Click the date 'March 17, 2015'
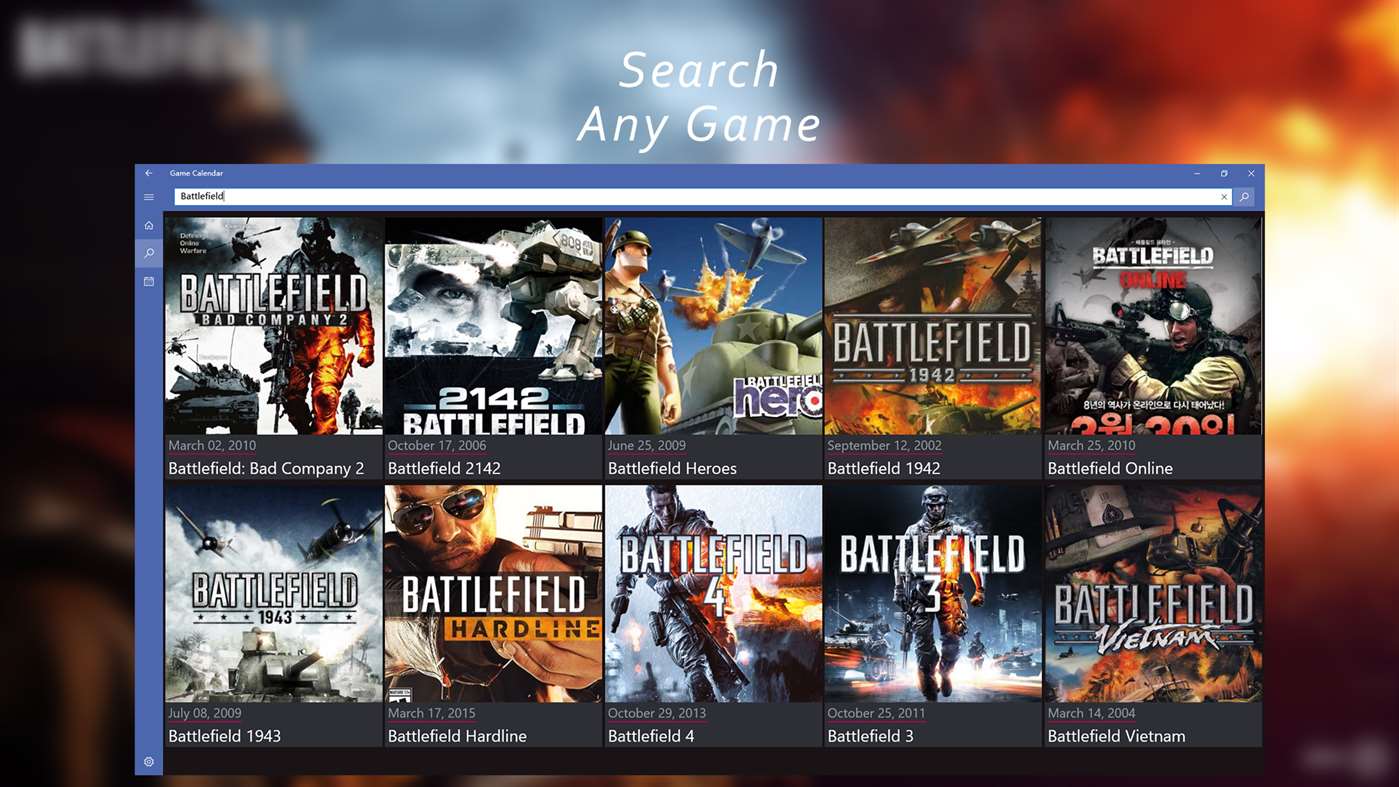This screenshot has width=1399, height=787. [432, 714]
